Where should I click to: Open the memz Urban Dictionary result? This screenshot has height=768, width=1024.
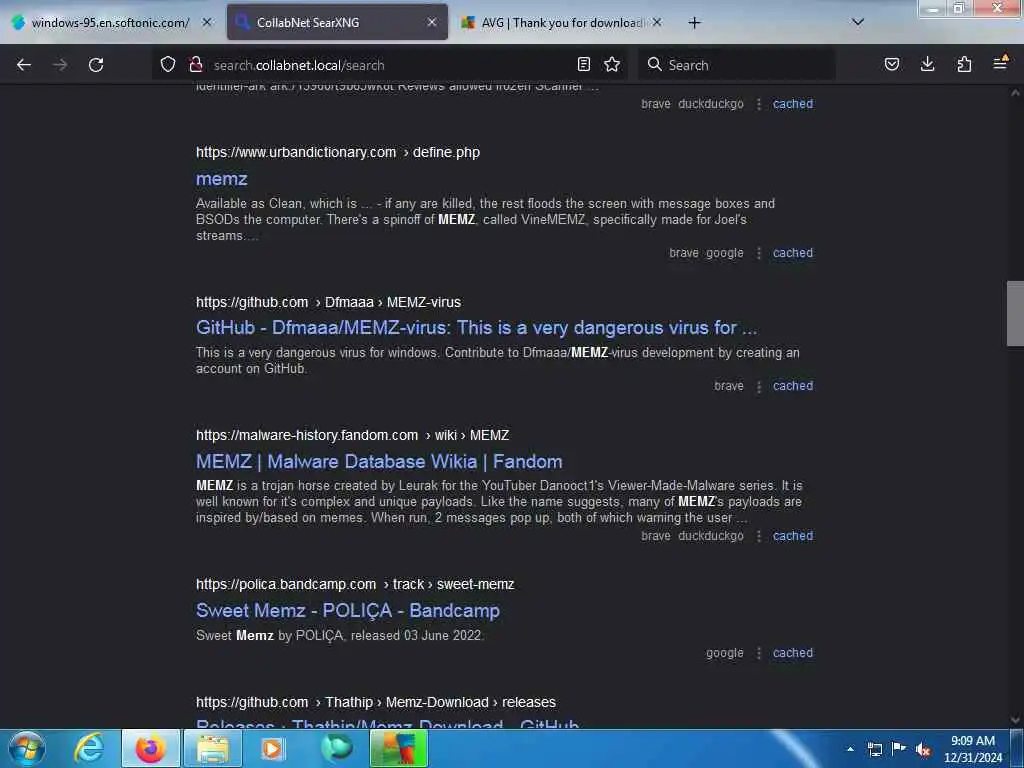[x=221, y=179]
